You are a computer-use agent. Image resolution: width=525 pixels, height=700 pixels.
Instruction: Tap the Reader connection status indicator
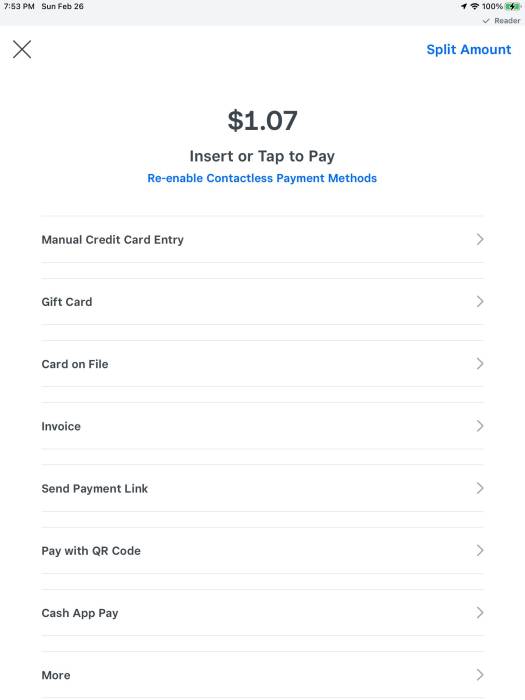(x=501, y=21)
